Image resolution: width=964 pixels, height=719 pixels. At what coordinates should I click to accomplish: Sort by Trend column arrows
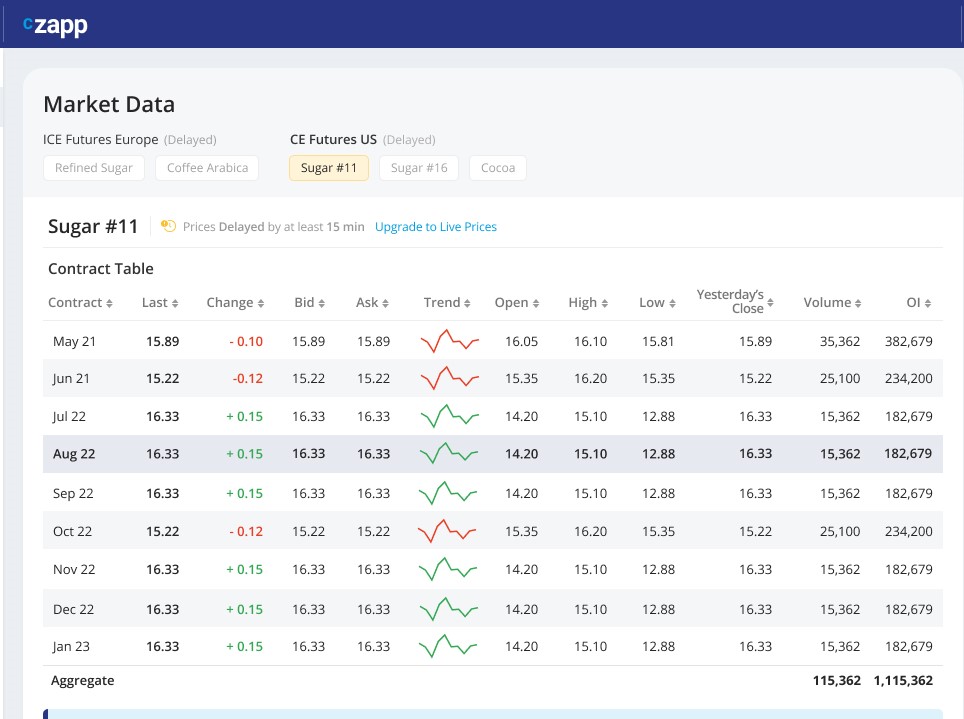467,303
